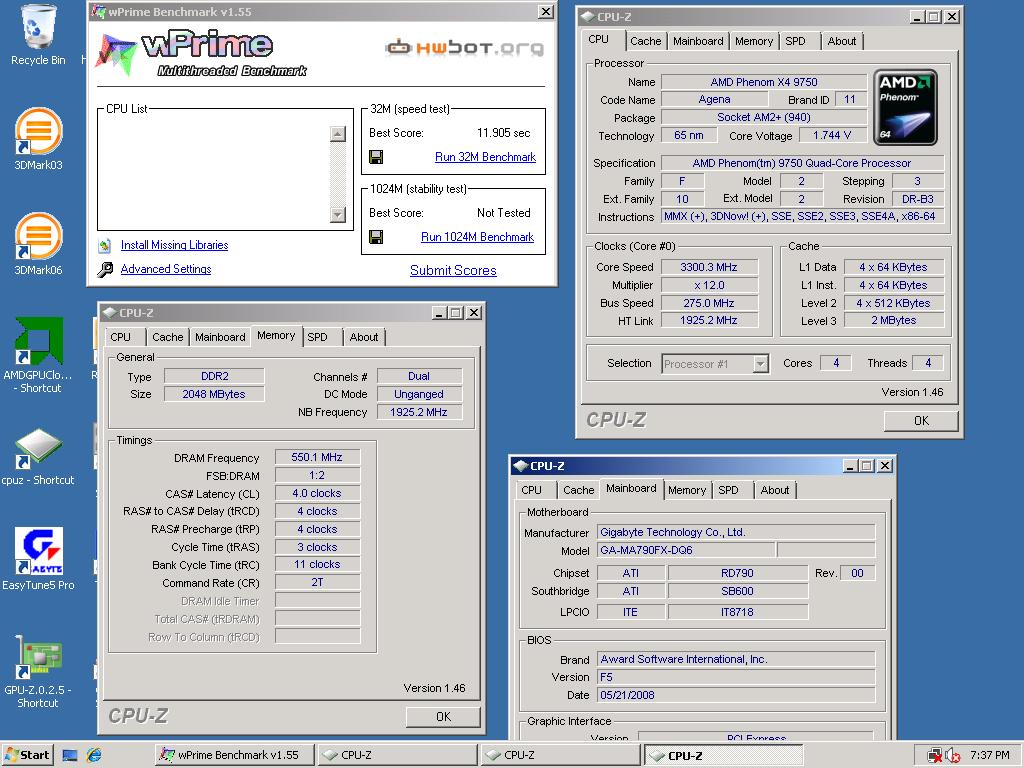Click the Advanced Settings wrench icon

click(104, 269)
